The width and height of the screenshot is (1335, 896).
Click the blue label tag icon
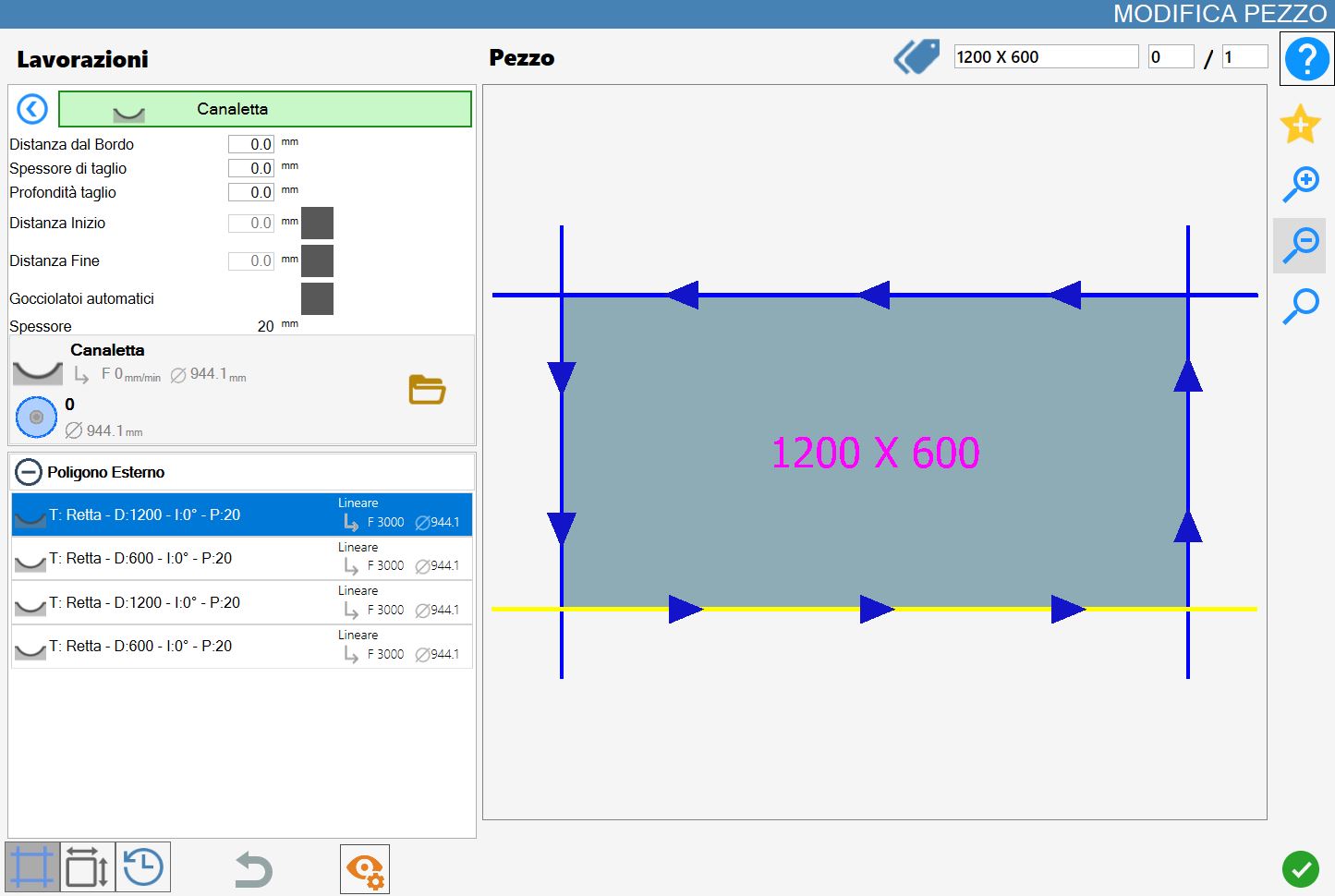tap(916, 57)
